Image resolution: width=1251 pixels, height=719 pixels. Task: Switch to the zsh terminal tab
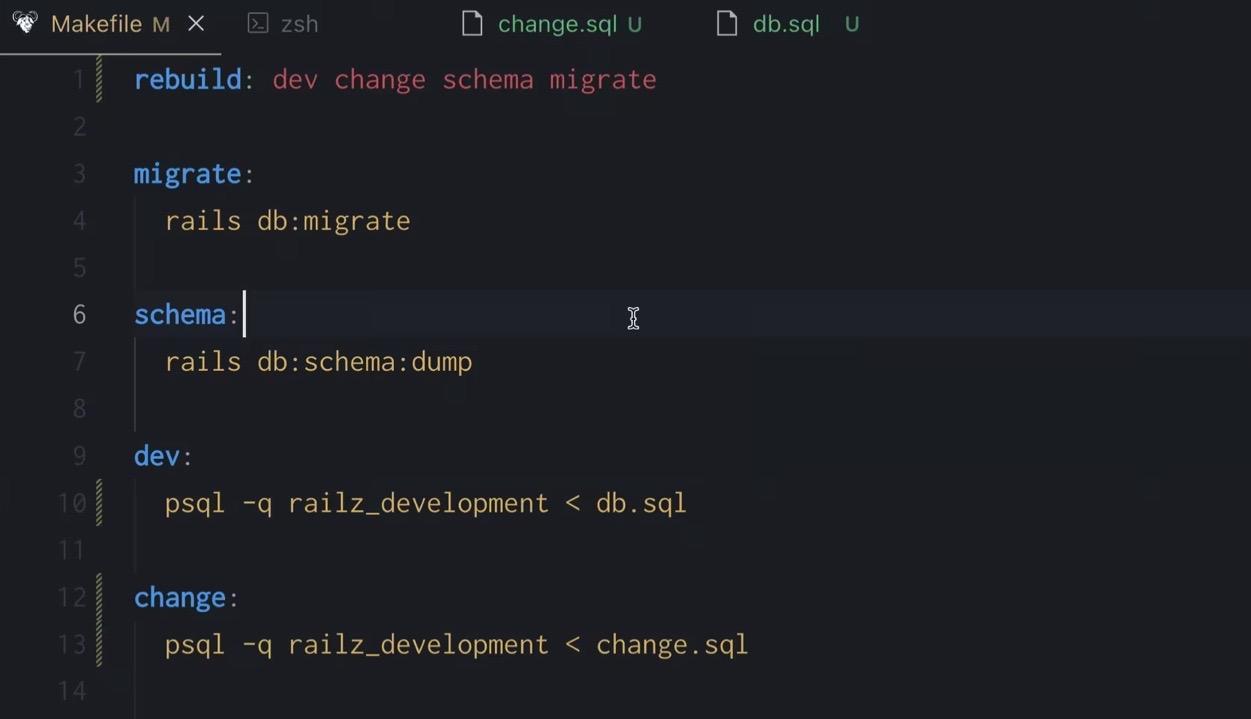pyautogui.click(x=299, y=24)
